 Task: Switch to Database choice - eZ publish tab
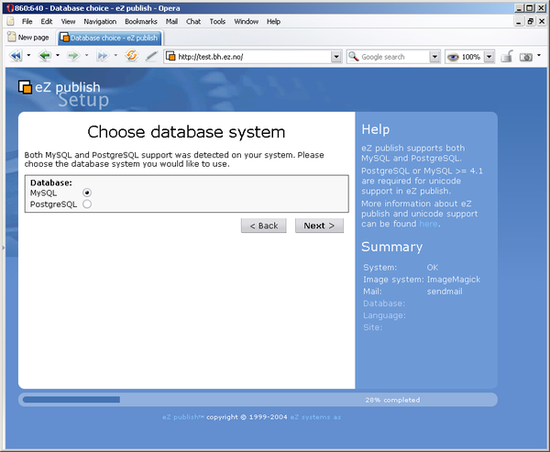109,38
